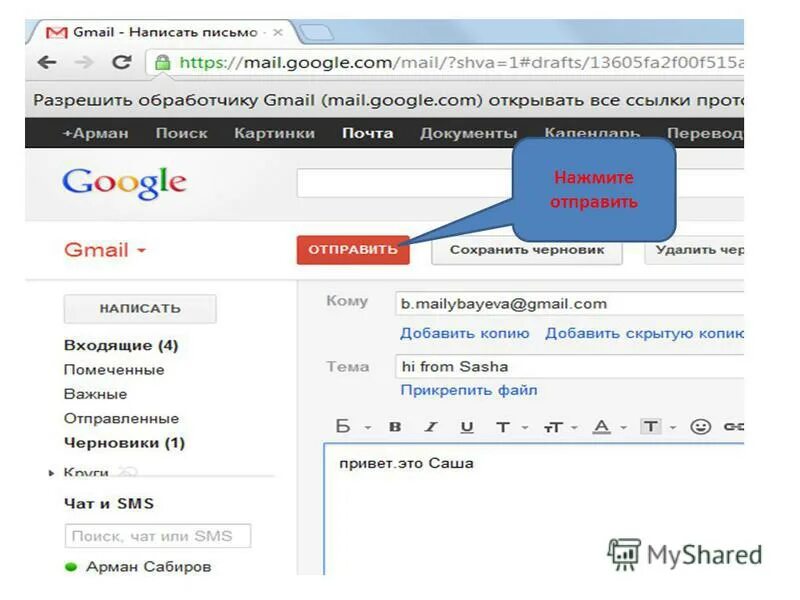Open Помеченные folder
The width and height of the screenshot is (800, 600).
point(114,370)
